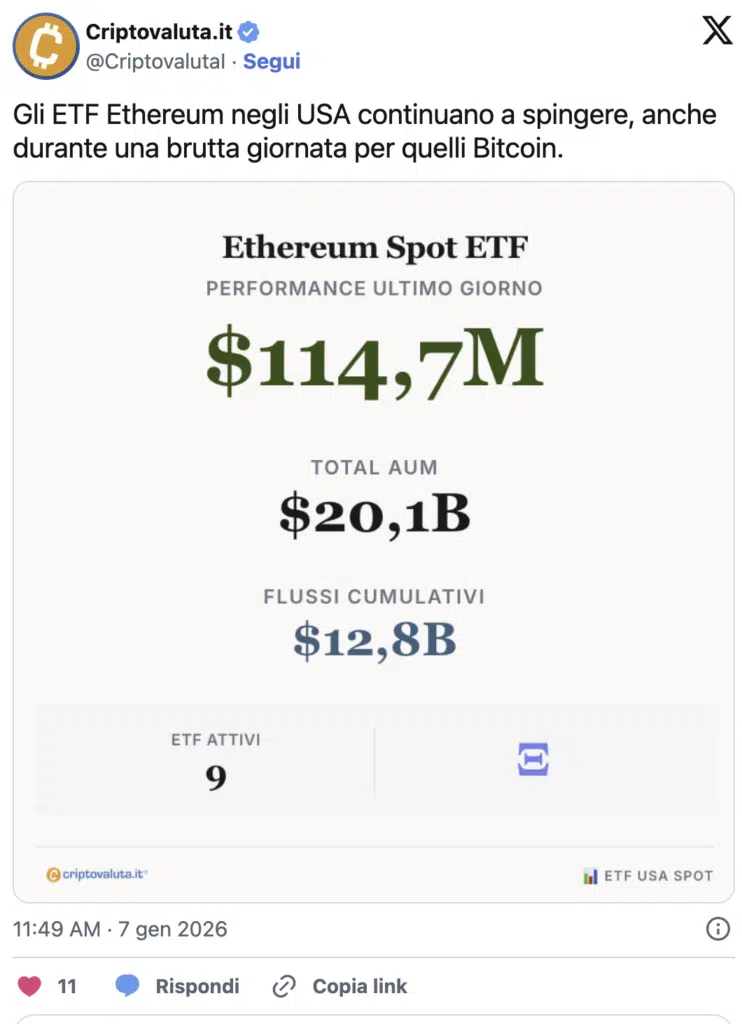Open the @Criptovalutal handle link

pos(155,61)
